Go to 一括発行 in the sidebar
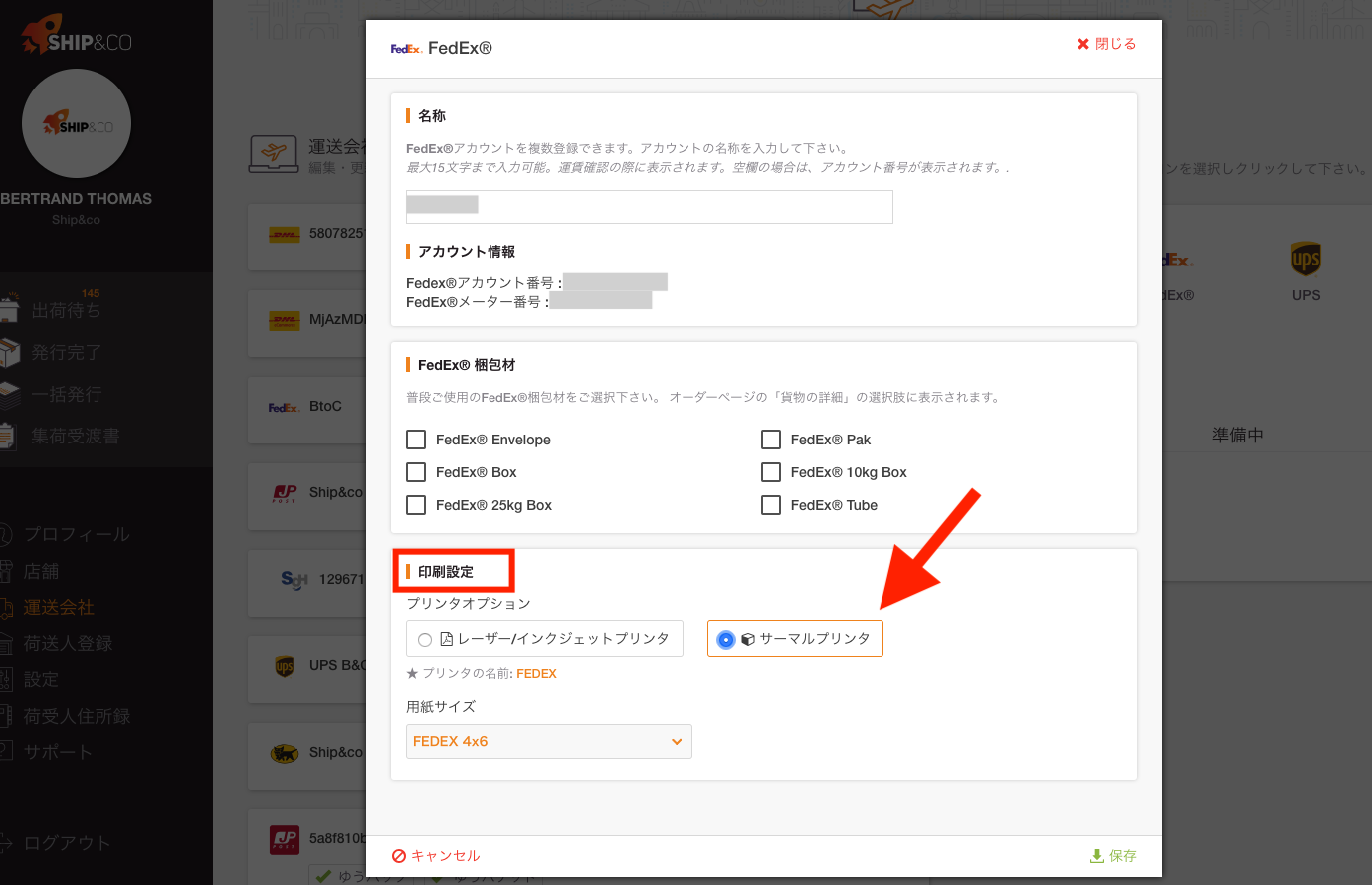The height and width of the screenshot is (885, 1372). click(x=66, y=395)
